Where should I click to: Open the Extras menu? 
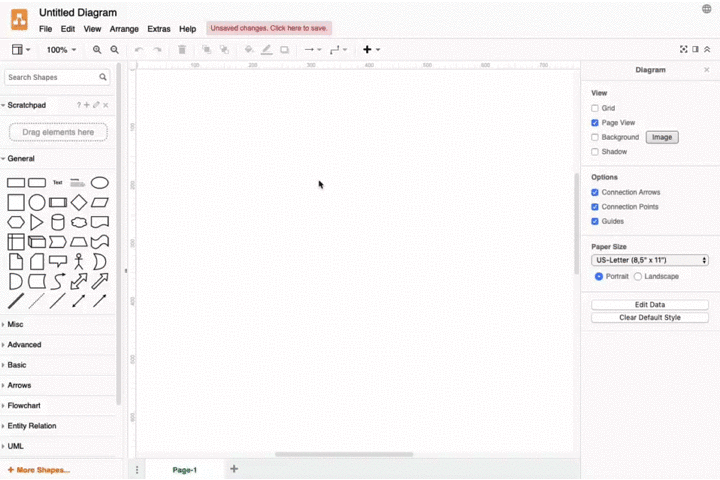point(159,29)
